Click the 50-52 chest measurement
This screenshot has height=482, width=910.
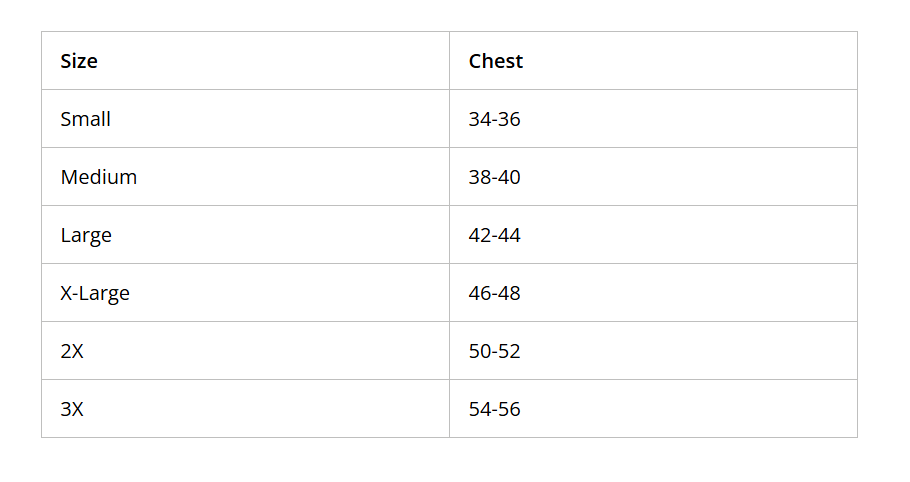point(494,351)
